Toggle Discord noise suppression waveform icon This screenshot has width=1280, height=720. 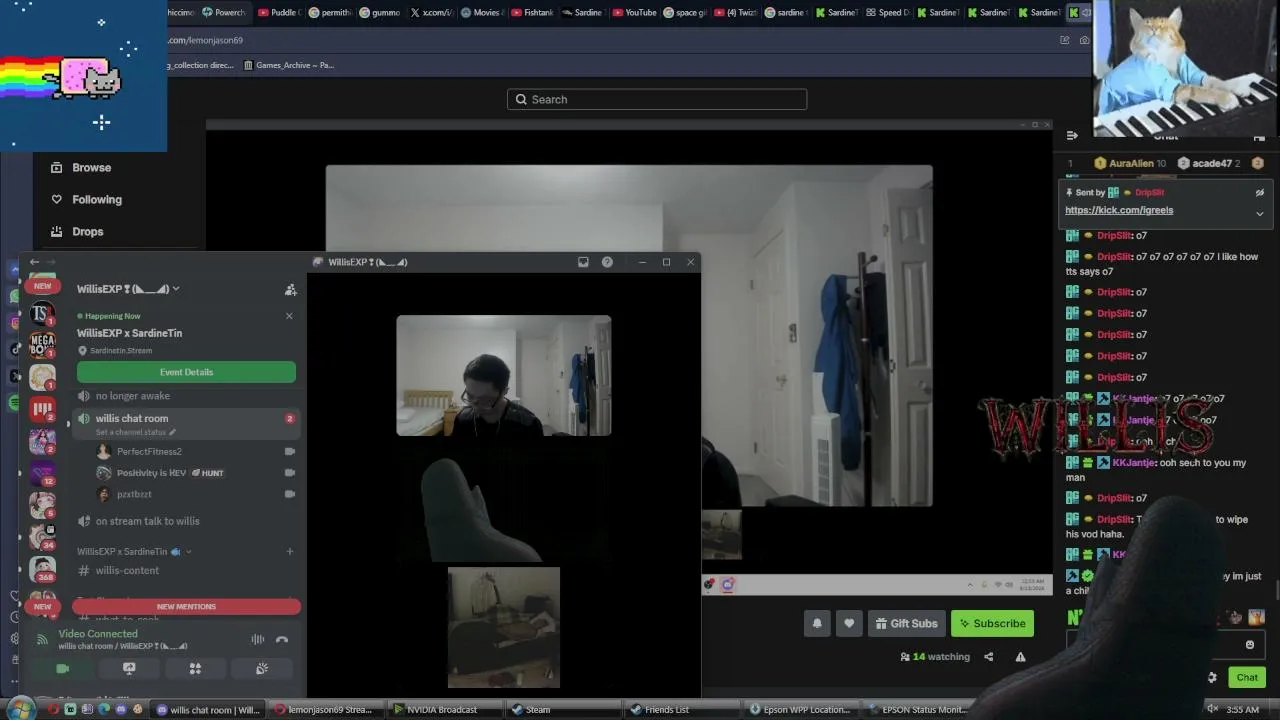click(x=257, y=640)
